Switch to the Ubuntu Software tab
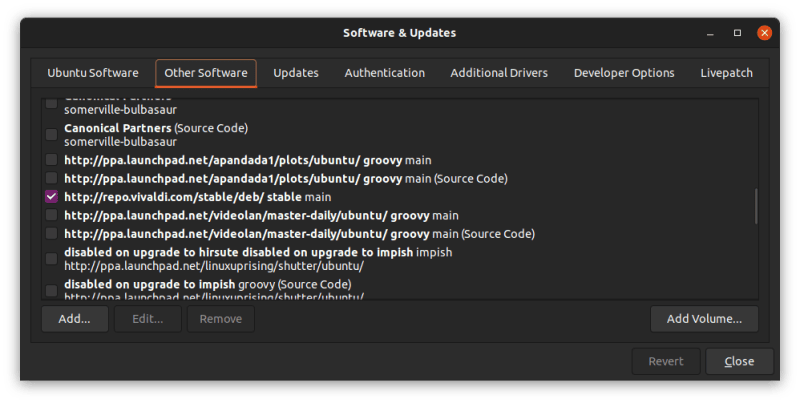 93,73
